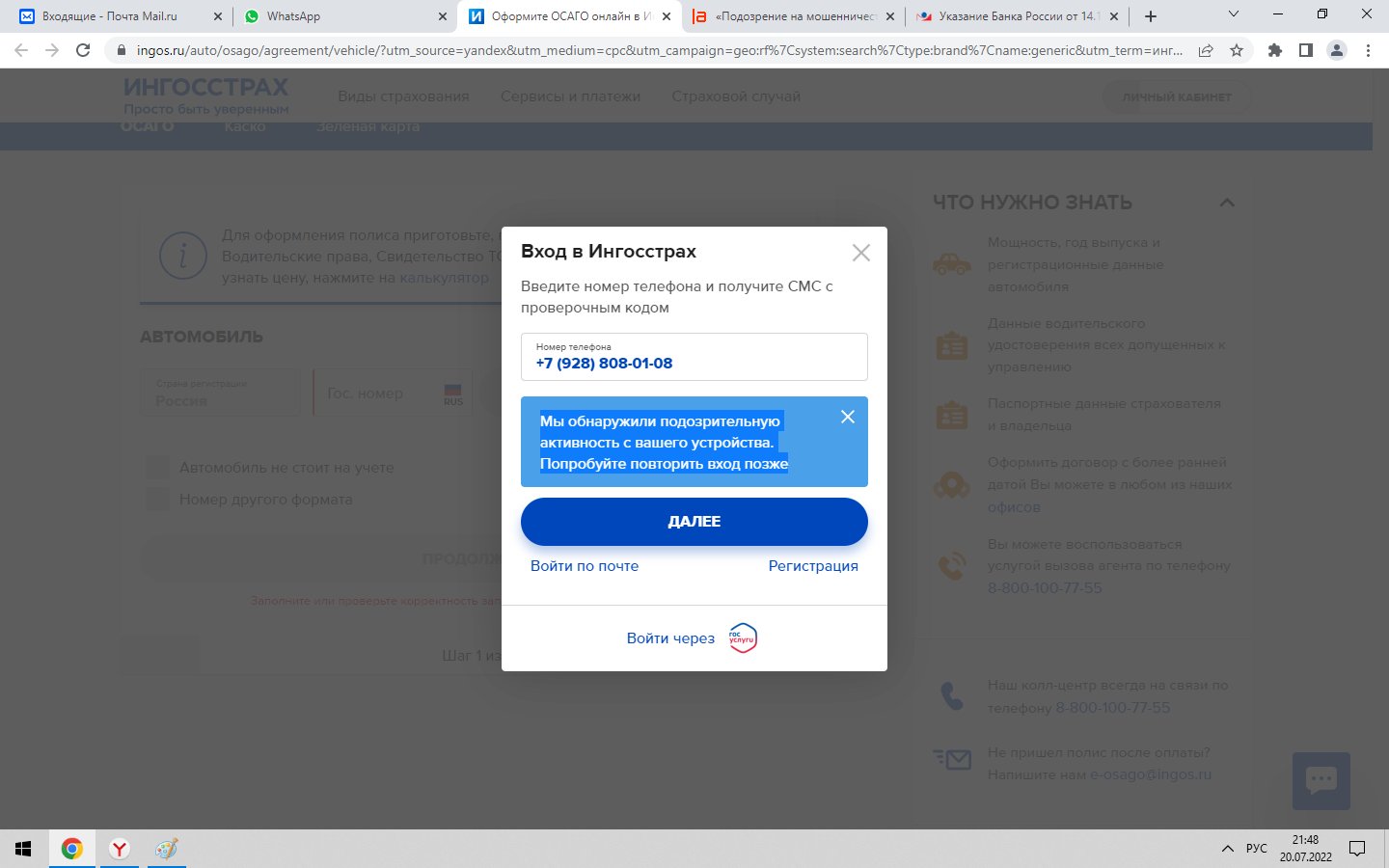Toggle Номер другого формата checkbox
1389x868 pixels.
pos(157,500)
